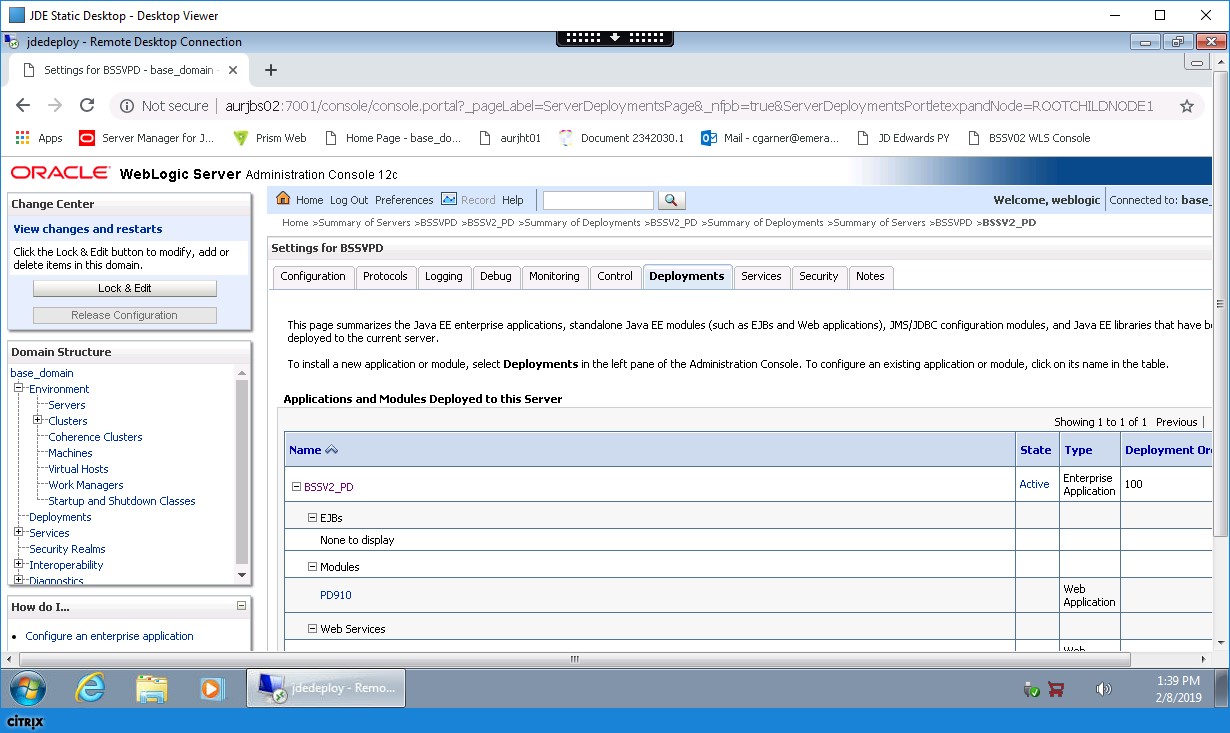Open the PD910 module link
The height and width of the screenshot is (733, 1230).
coord(336,595)
